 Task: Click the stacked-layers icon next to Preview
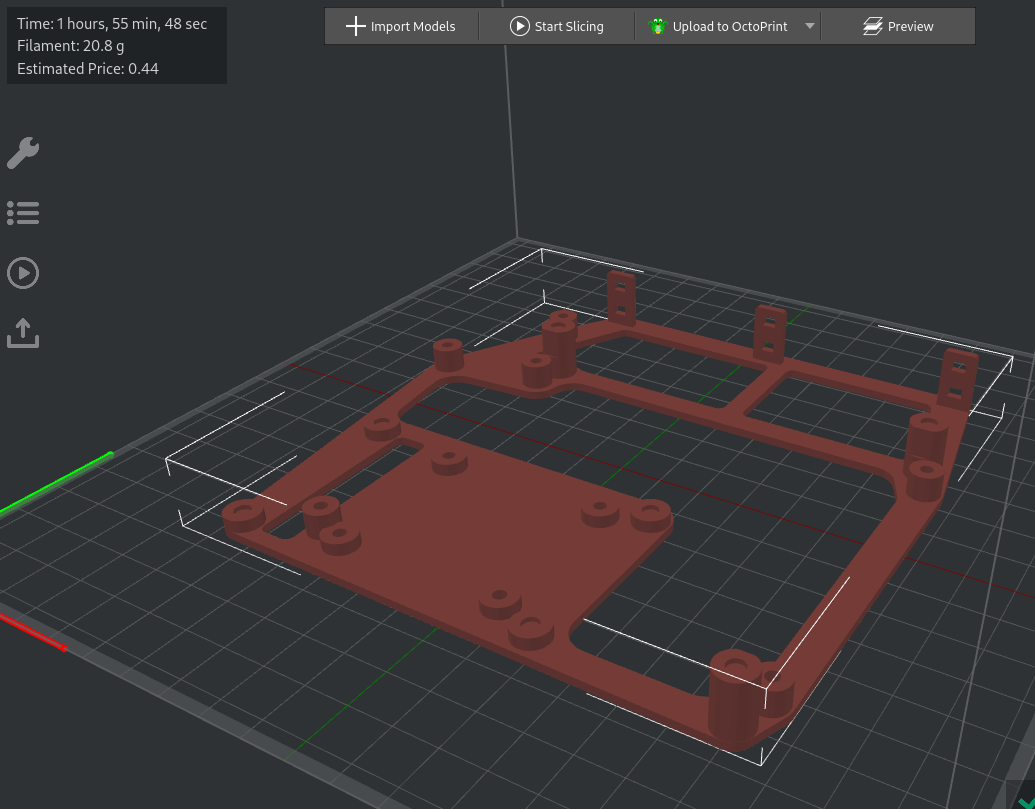[874, 25]
